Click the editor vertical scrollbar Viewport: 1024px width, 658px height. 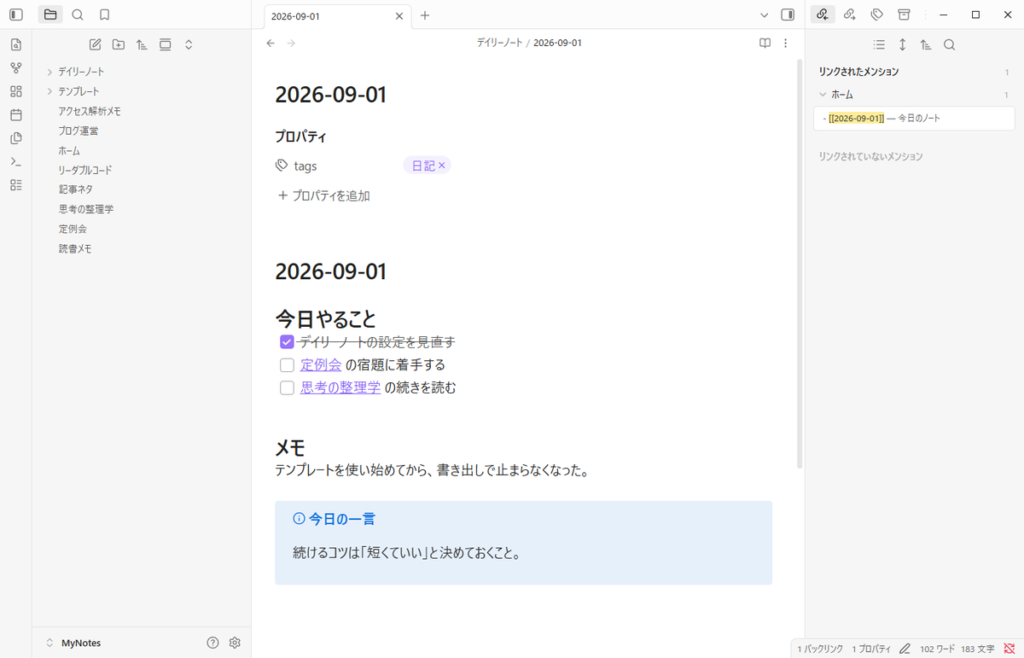tap(799, 264)
